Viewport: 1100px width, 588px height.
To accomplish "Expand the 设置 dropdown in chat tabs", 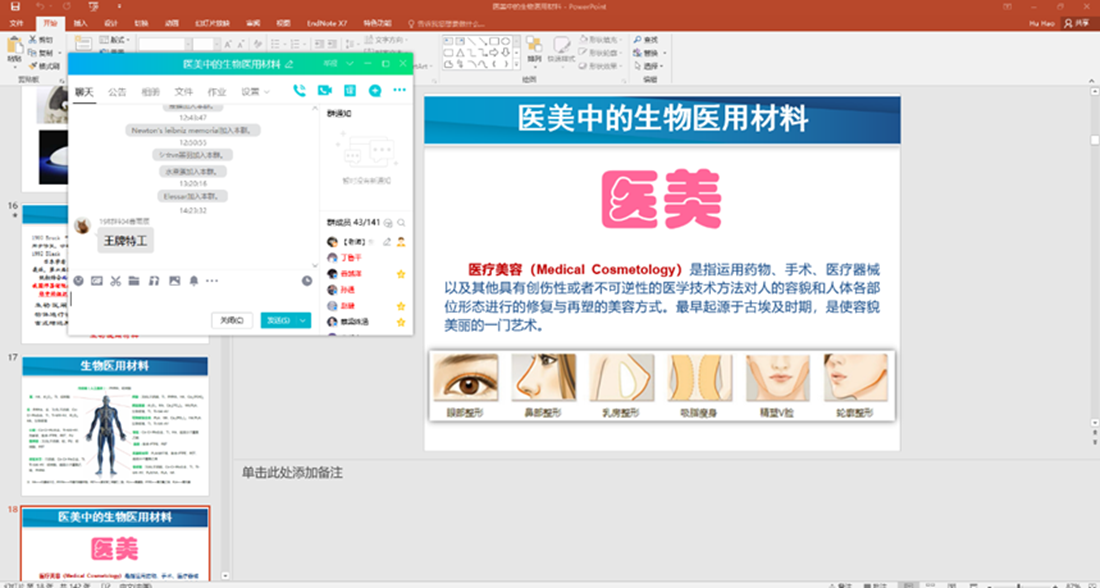I will pos(256,92).
